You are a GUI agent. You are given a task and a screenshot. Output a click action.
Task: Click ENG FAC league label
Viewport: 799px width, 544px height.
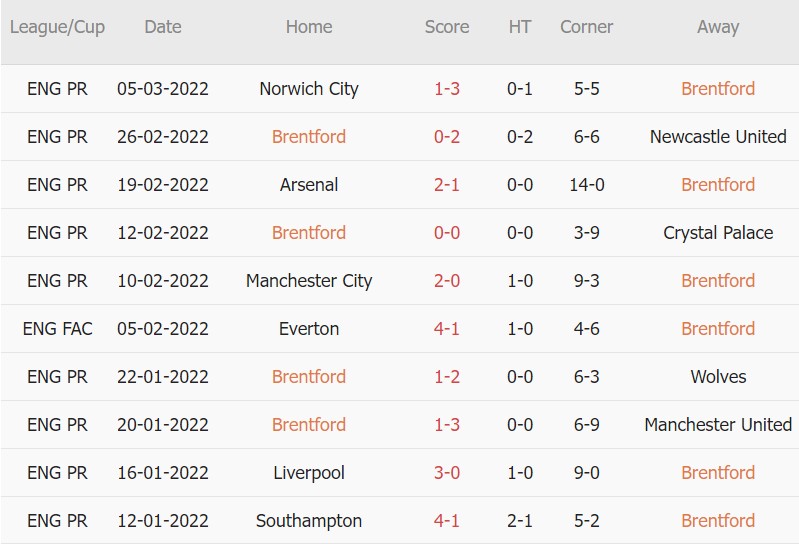[x=57, y=329]
